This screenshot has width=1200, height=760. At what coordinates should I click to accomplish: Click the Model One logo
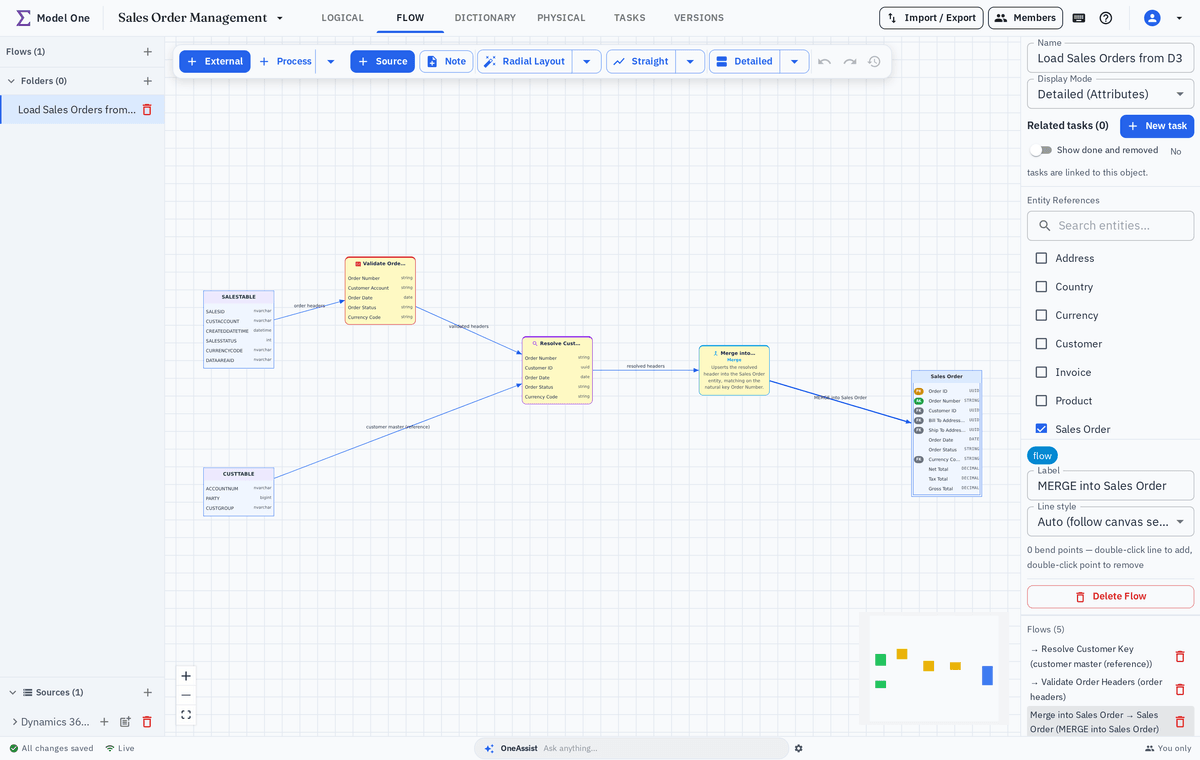(52, 18)
